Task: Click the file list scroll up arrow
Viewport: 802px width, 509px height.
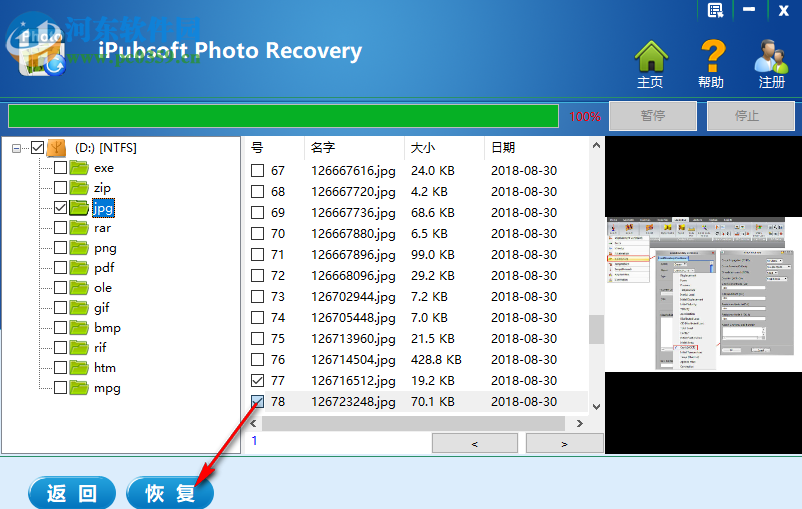Action: (x=596, y=145)
